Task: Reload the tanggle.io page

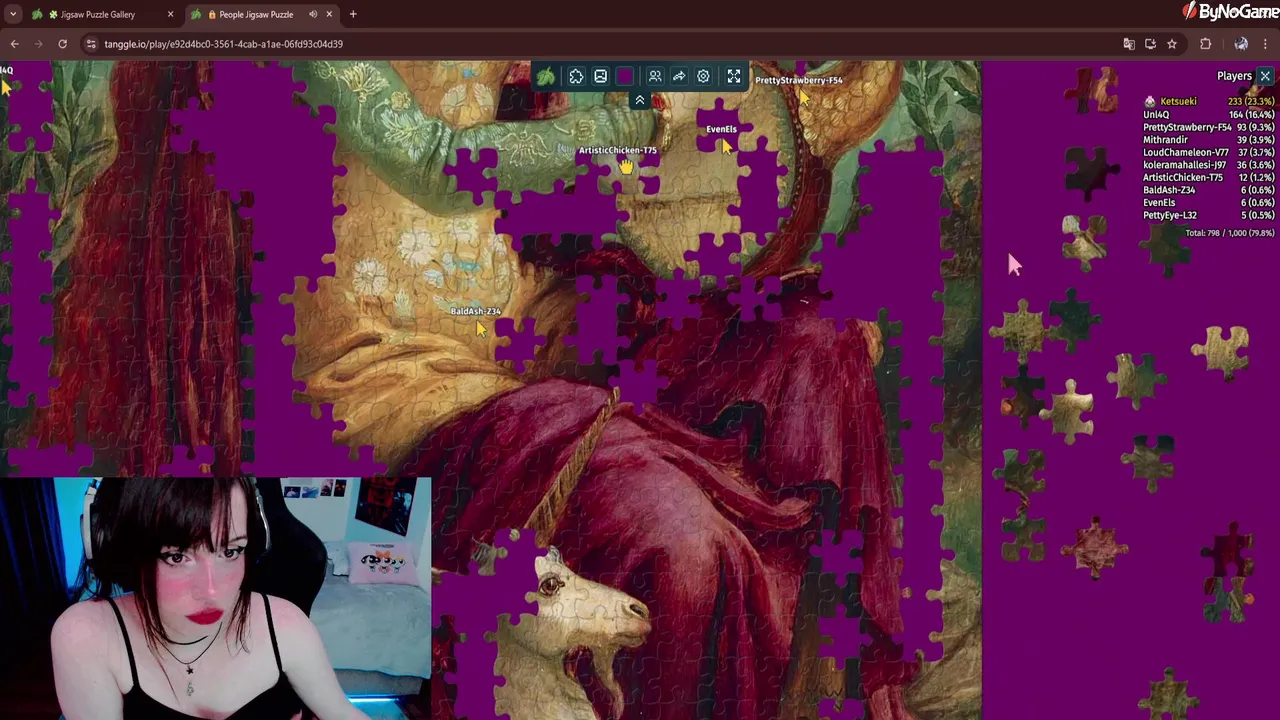Action: [x=62, y=44]
